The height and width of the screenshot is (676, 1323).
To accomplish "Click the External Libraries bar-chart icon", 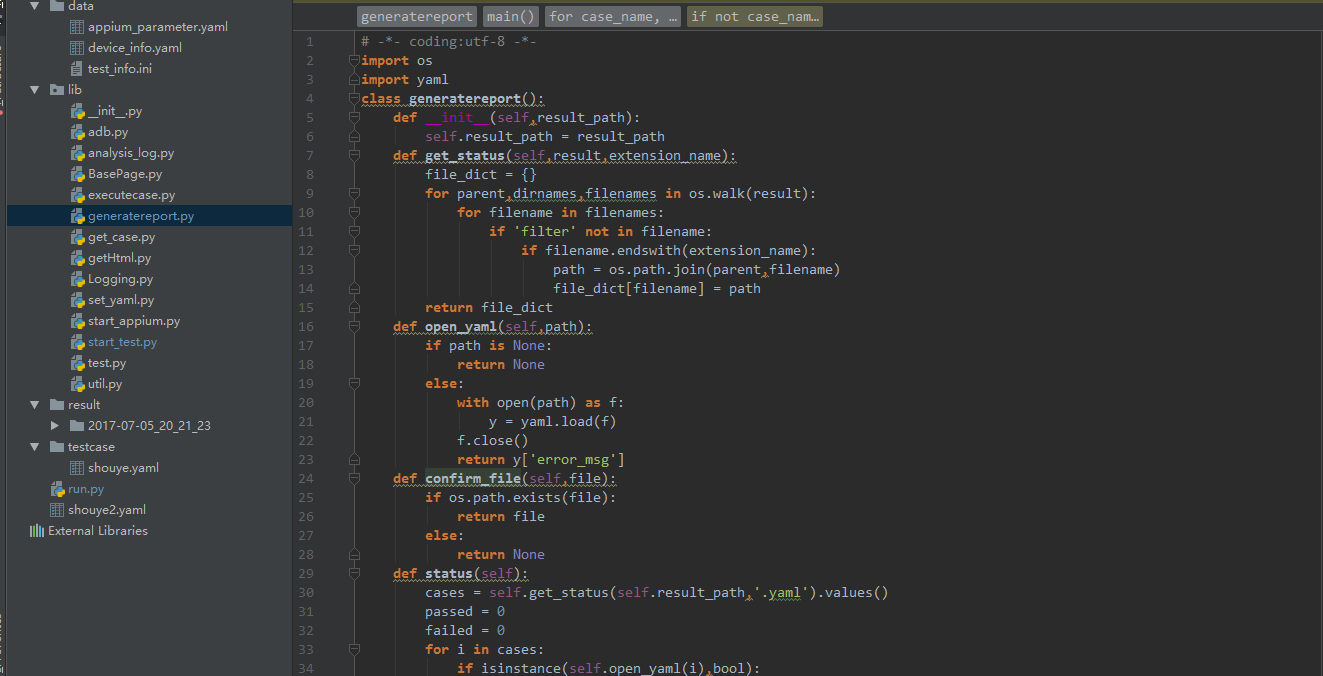I will click(37, 531).
